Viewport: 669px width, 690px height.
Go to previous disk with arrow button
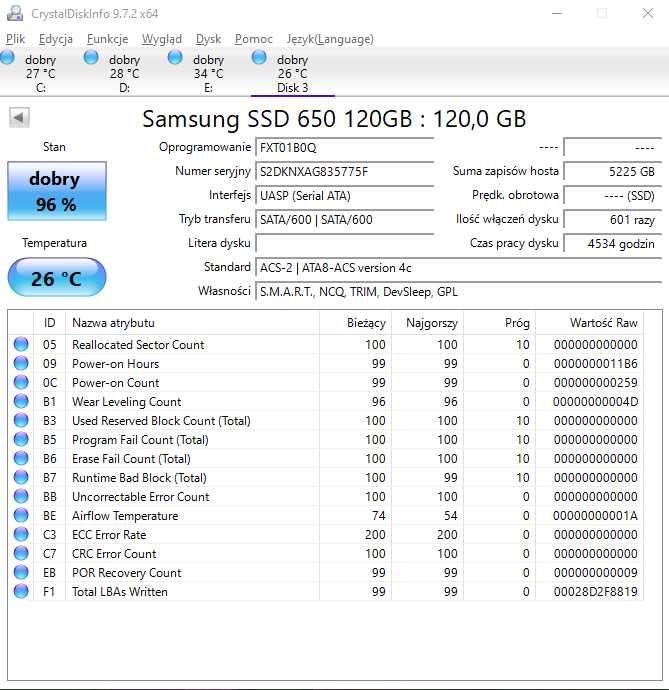(x=19, y=117)
